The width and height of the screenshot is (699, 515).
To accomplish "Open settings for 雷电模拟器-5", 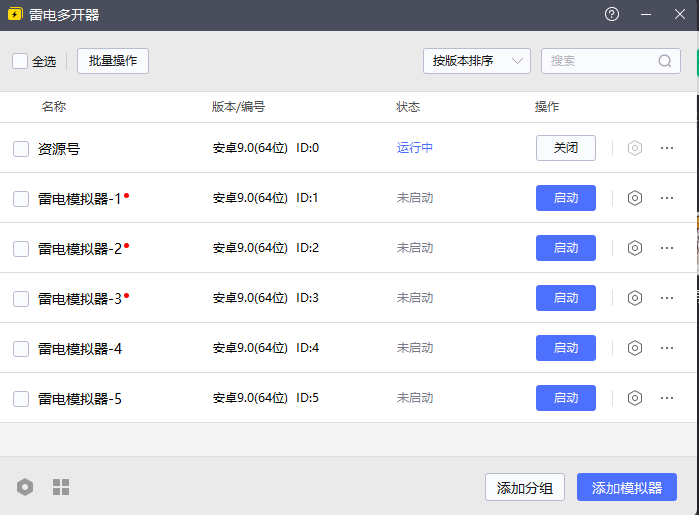I will click(x=634, y=398).
